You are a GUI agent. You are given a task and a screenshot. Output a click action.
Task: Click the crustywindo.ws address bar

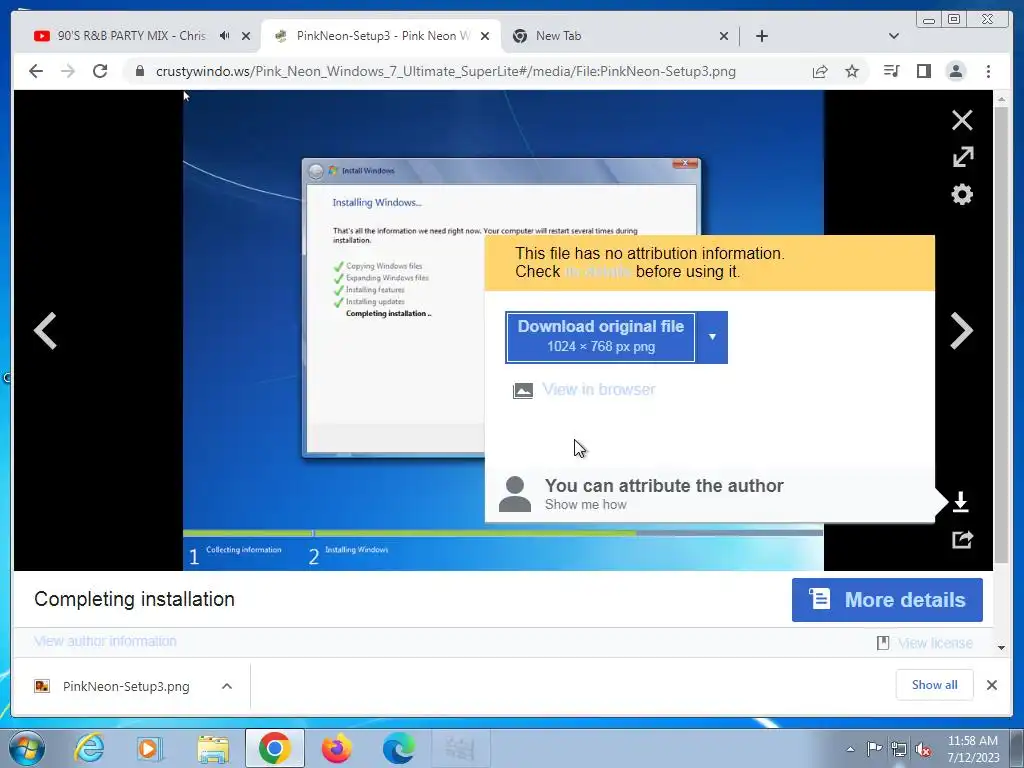click(446, 71)
